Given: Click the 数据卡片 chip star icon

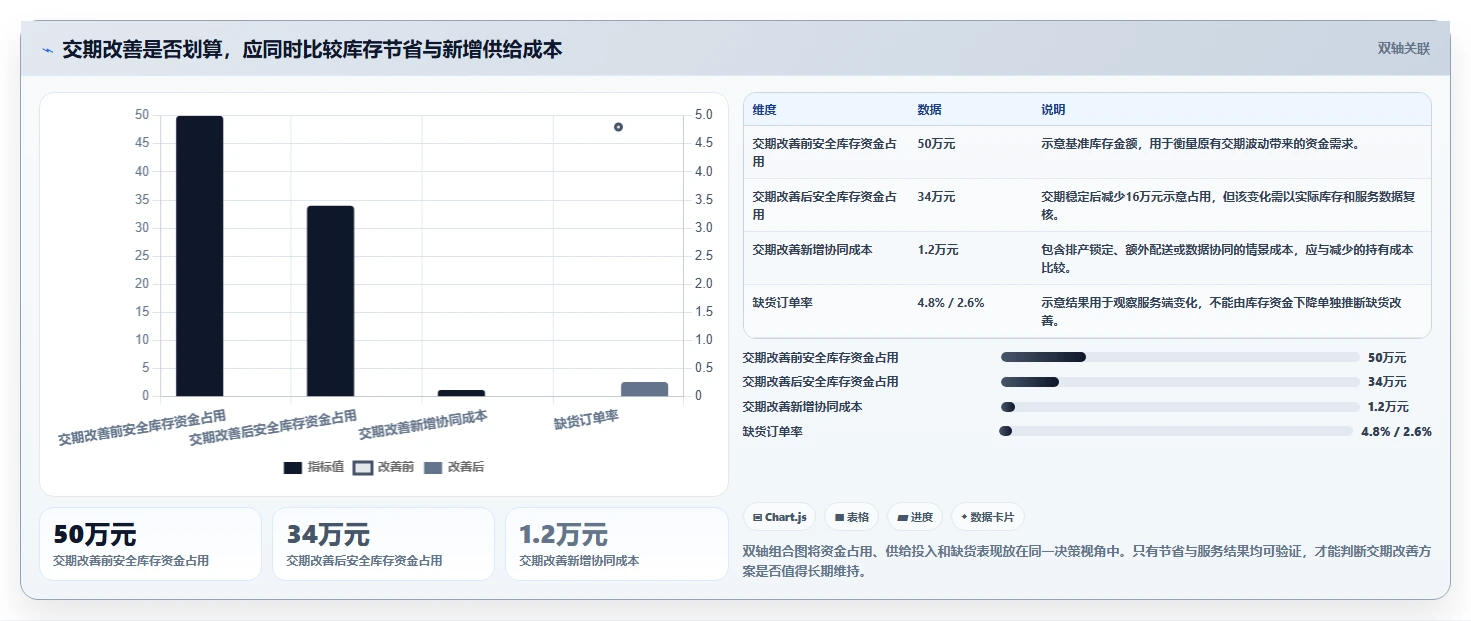Looking at the screenshot, I should tap(964, 518).
